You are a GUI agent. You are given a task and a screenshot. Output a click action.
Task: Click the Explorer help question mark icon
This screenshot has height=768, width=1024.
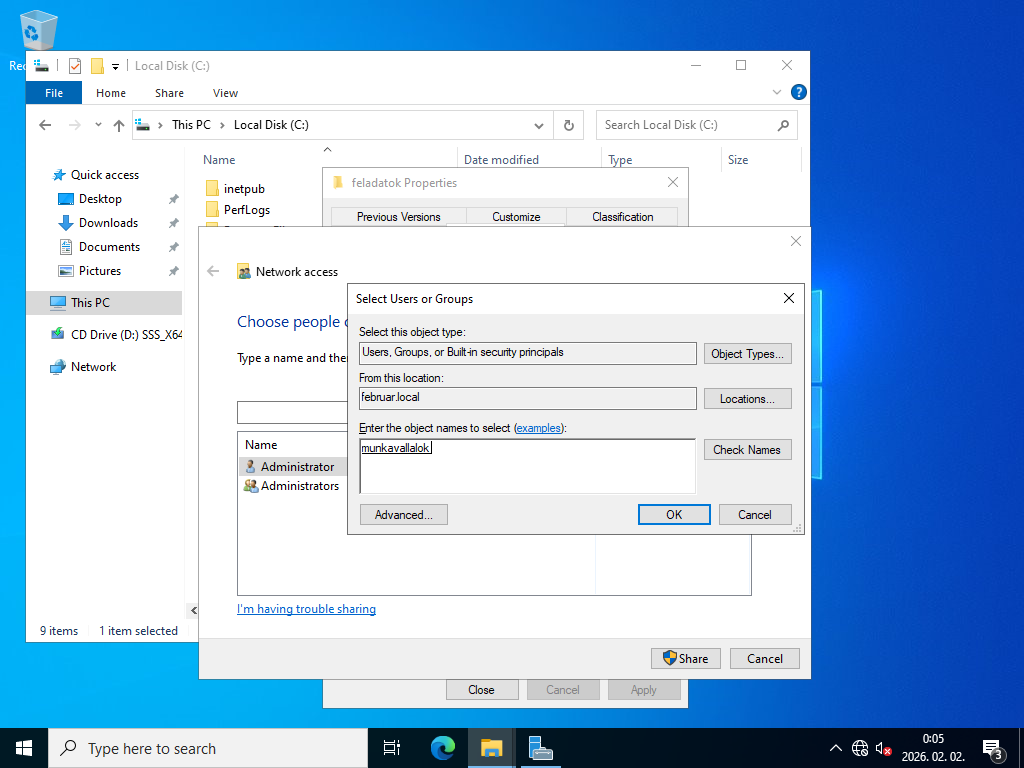point(798,92)
